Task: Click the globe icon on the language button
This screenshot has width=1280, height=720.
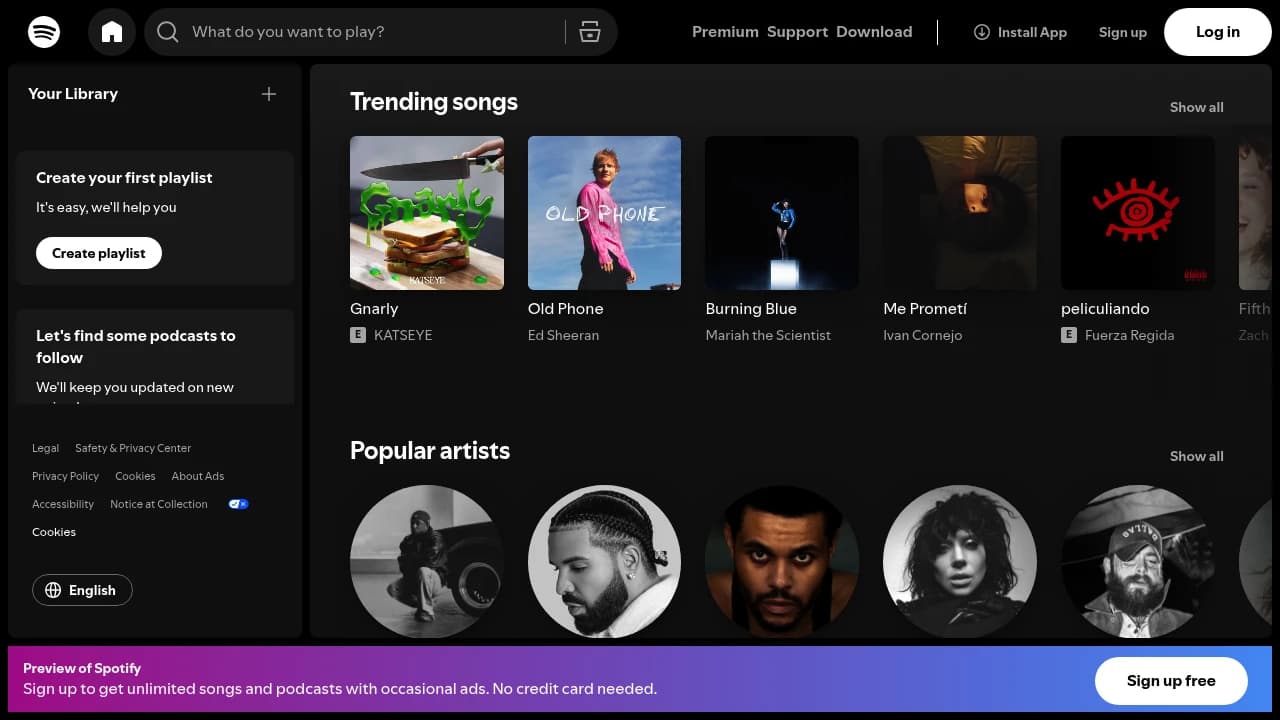Action: 53,590
